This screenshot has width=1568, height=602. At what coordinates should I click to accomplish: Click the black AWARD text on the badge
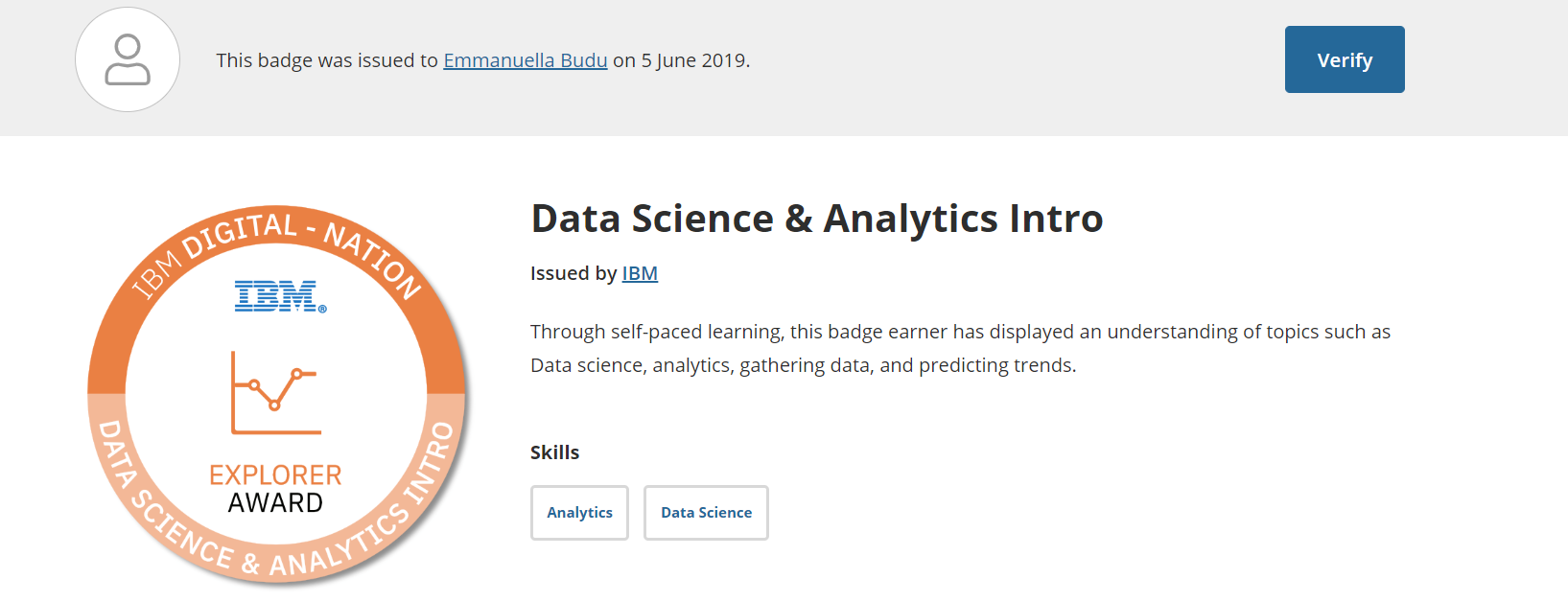tap(275, 503)
